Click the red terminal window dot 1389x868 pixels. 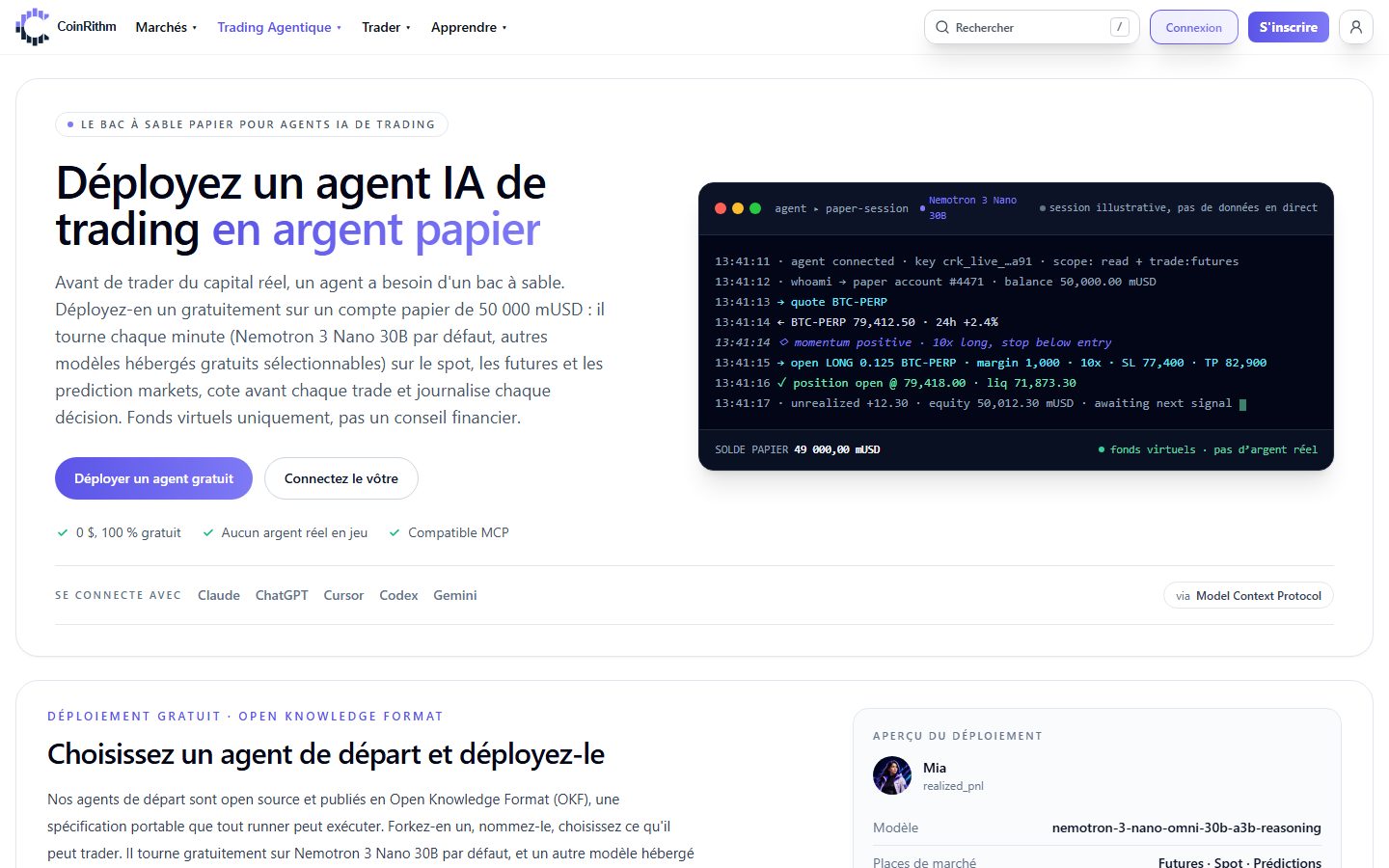(721, 208)
